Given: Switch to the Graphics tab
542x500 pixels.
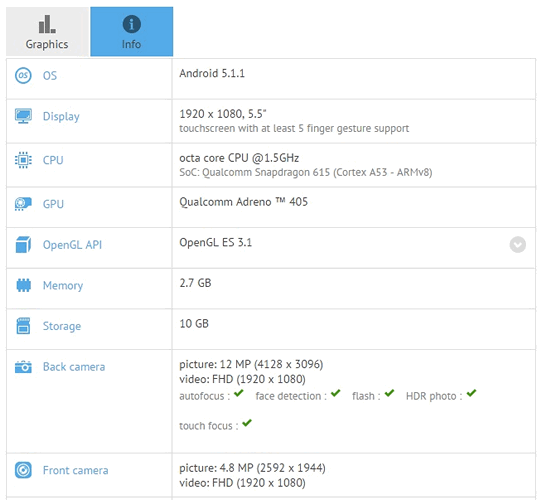Looking at the screenshot, I should click(x=47, y=31).
